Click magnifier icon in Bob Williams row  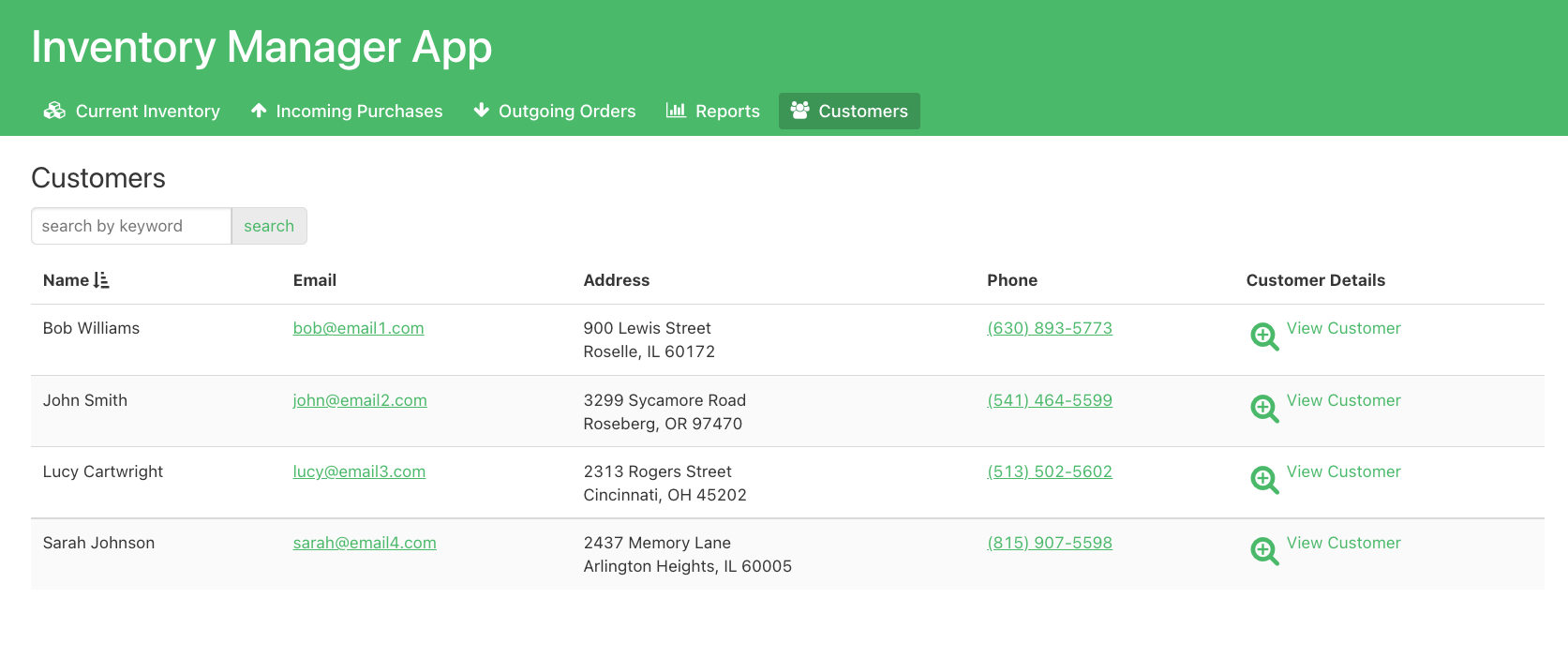point(1264,336)
